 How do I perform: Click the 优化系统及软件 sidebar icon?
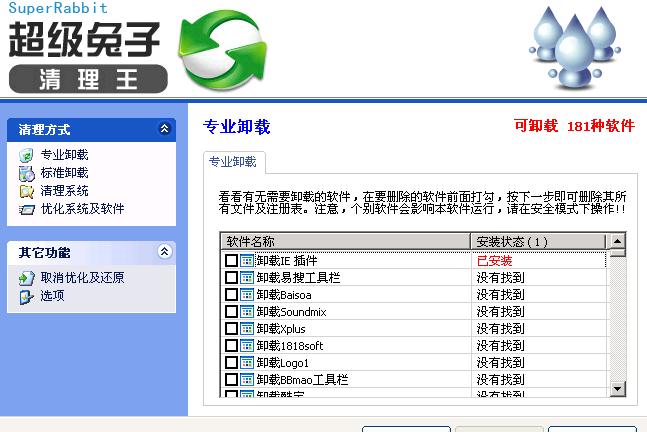point(26,210)
